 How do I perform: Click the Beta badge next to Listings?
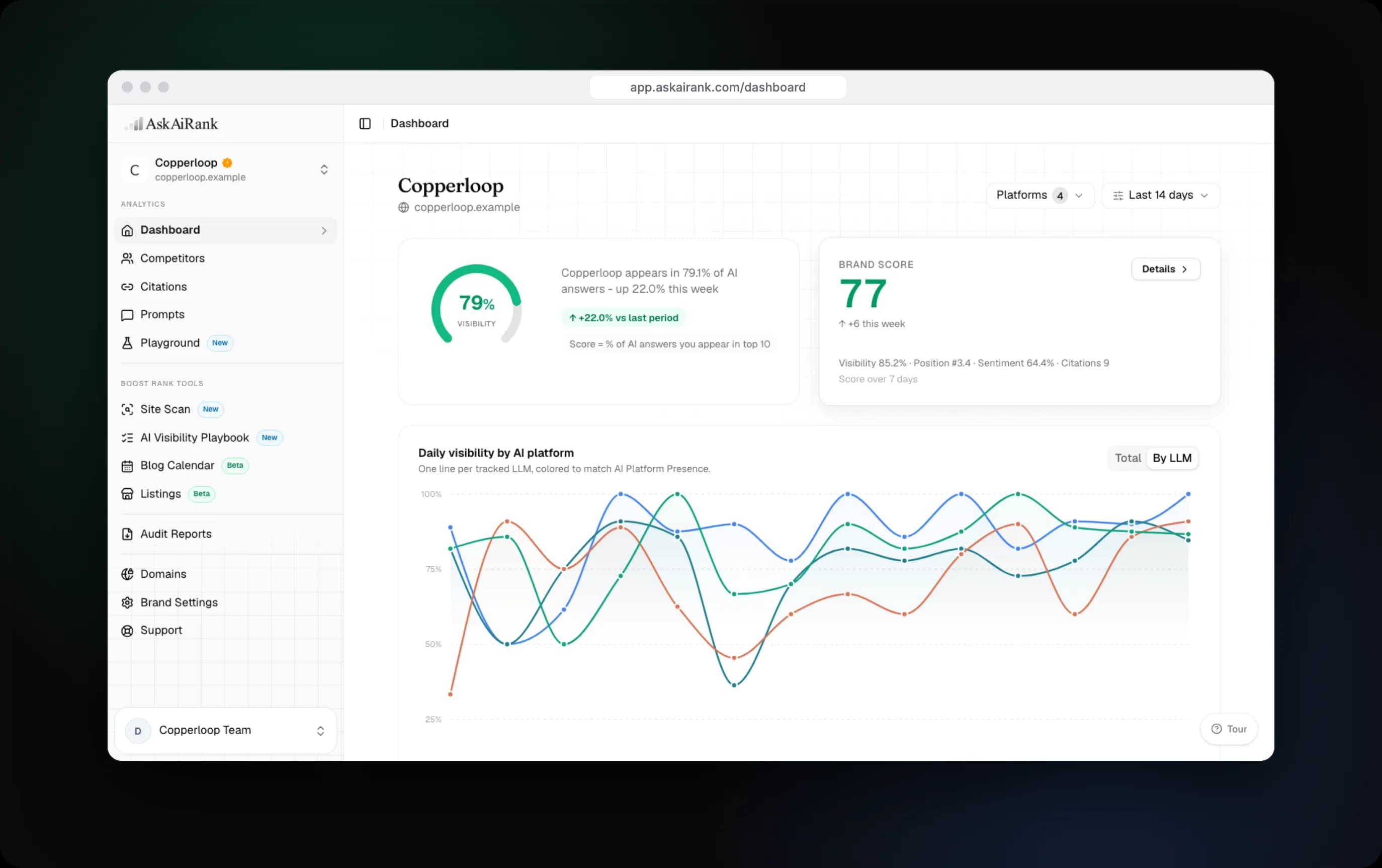202,494
